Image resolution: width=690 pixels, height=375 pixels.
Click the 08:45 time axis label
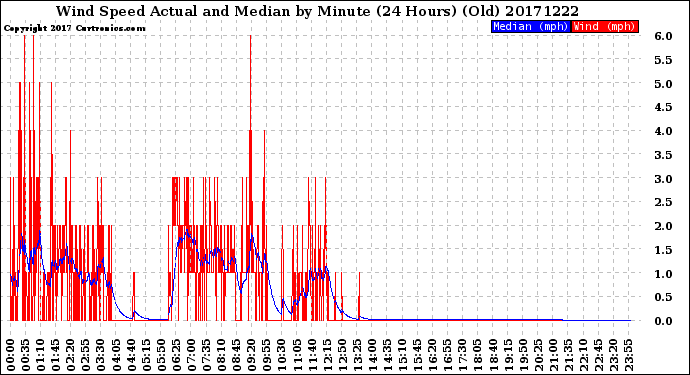click(x=237, y=355)
